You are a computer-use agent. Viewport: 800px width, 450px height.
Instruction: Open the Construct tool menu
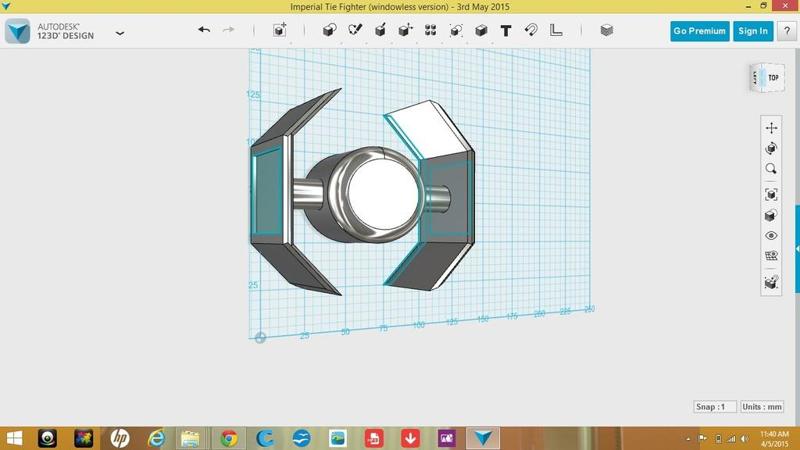pos(380,30)
